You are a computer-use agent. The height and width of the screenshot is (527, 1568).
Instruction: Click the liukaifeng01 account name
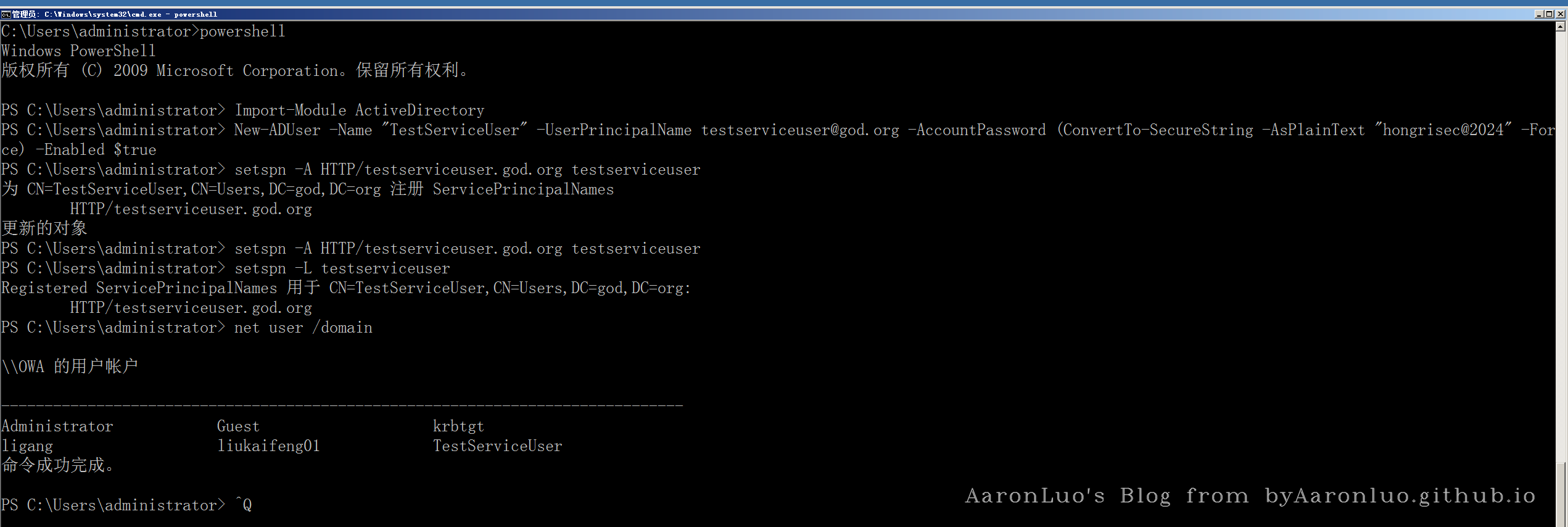tap(268, 446)
